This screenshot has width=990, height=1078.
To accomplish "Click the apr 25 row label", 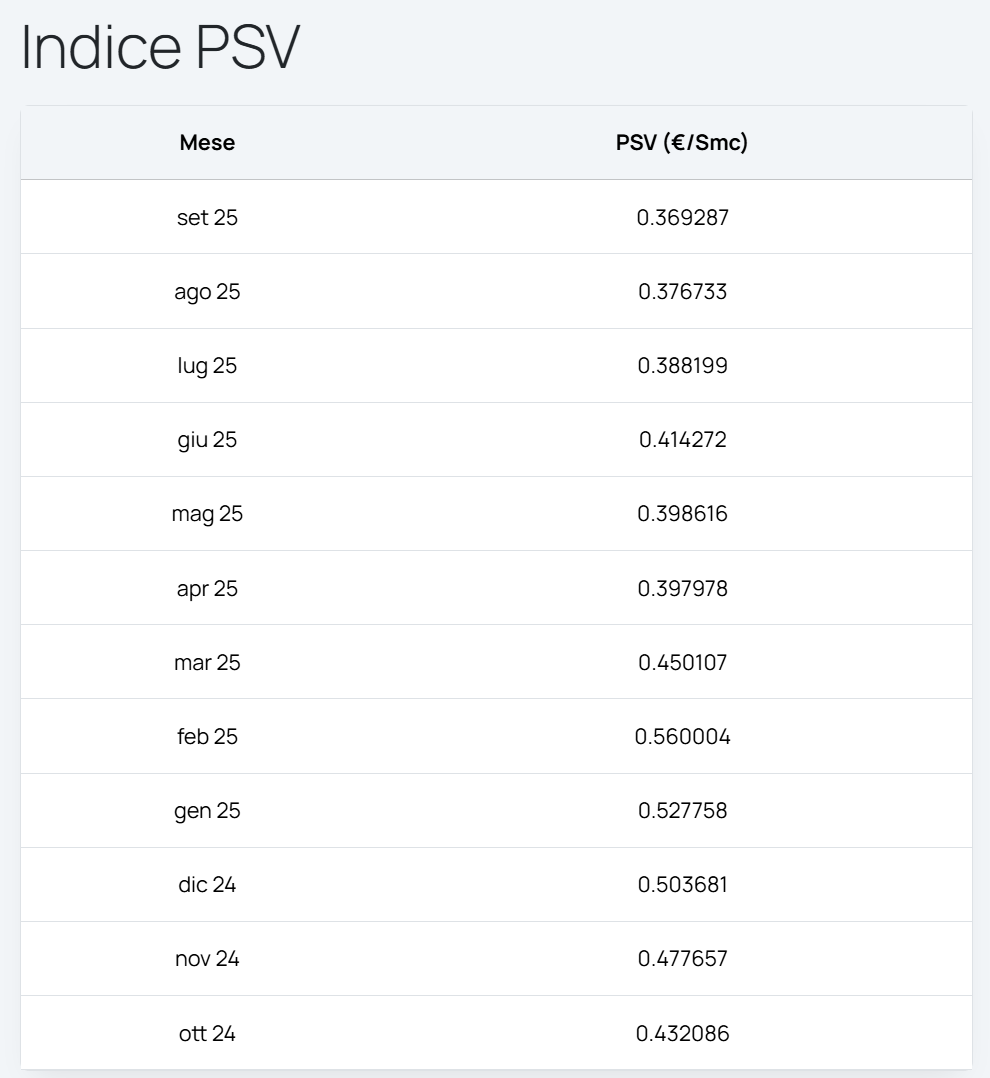I will 207,588.
